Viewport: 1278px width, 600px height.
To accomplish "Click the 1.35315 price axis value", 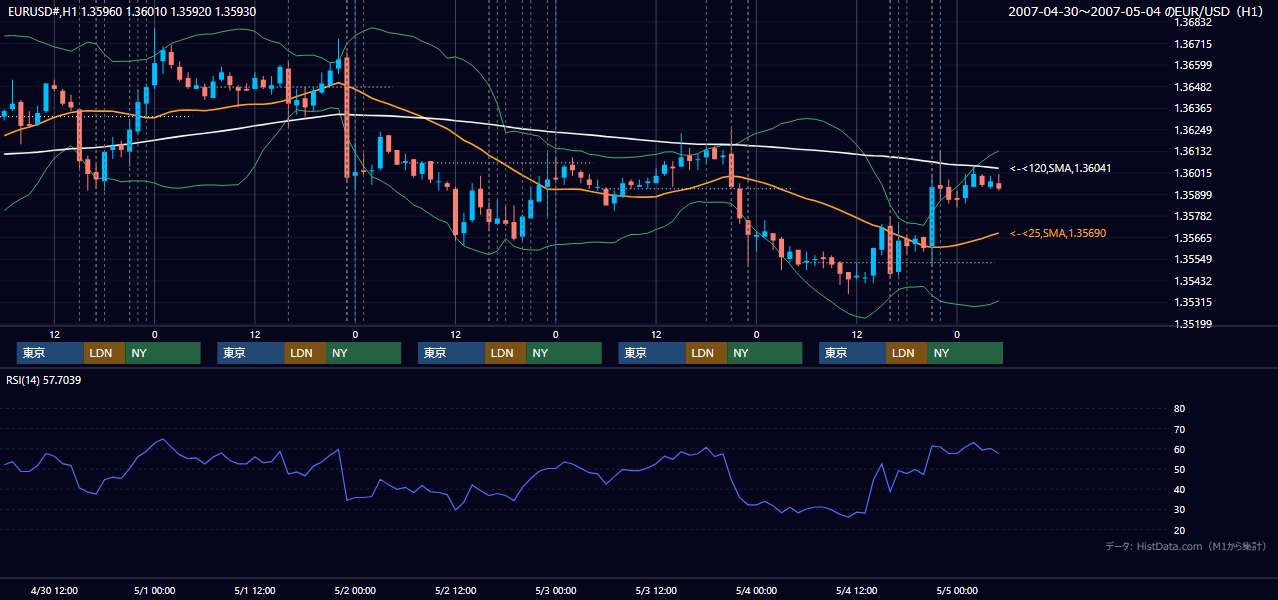I will 1193,302.
